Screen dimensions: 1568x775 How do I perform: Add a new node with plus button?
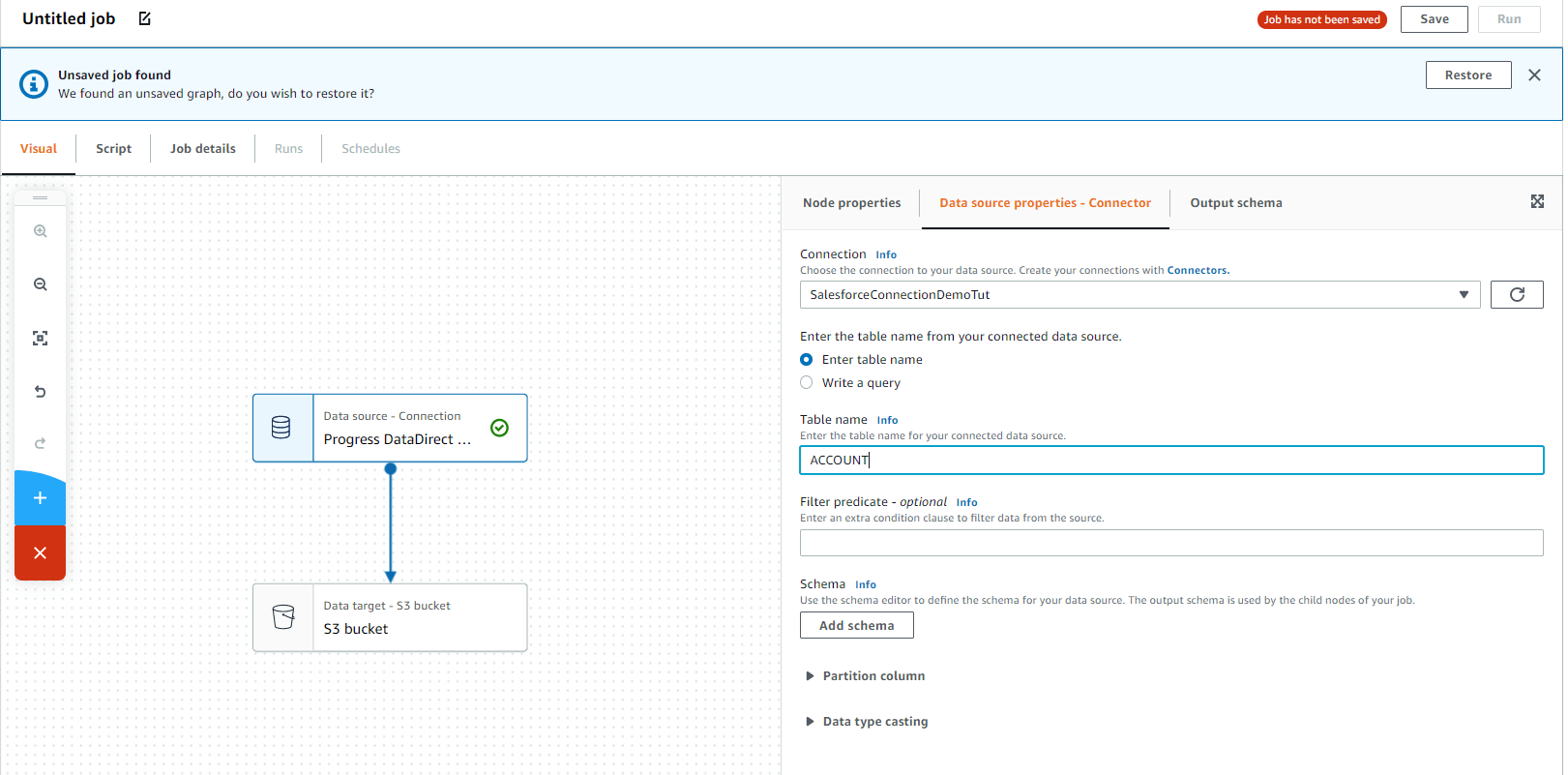click(x=40, y=498)
